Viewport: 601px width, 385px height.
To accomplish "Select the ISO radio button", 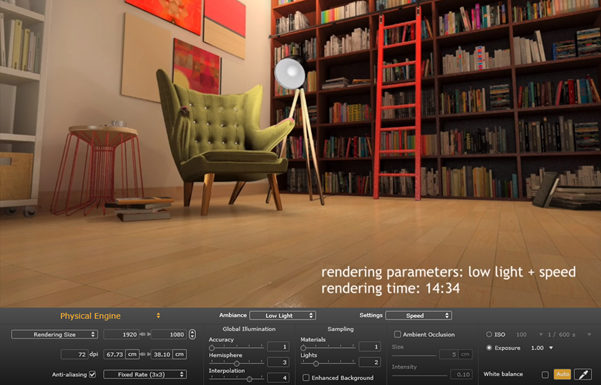I will click(489, 334).
